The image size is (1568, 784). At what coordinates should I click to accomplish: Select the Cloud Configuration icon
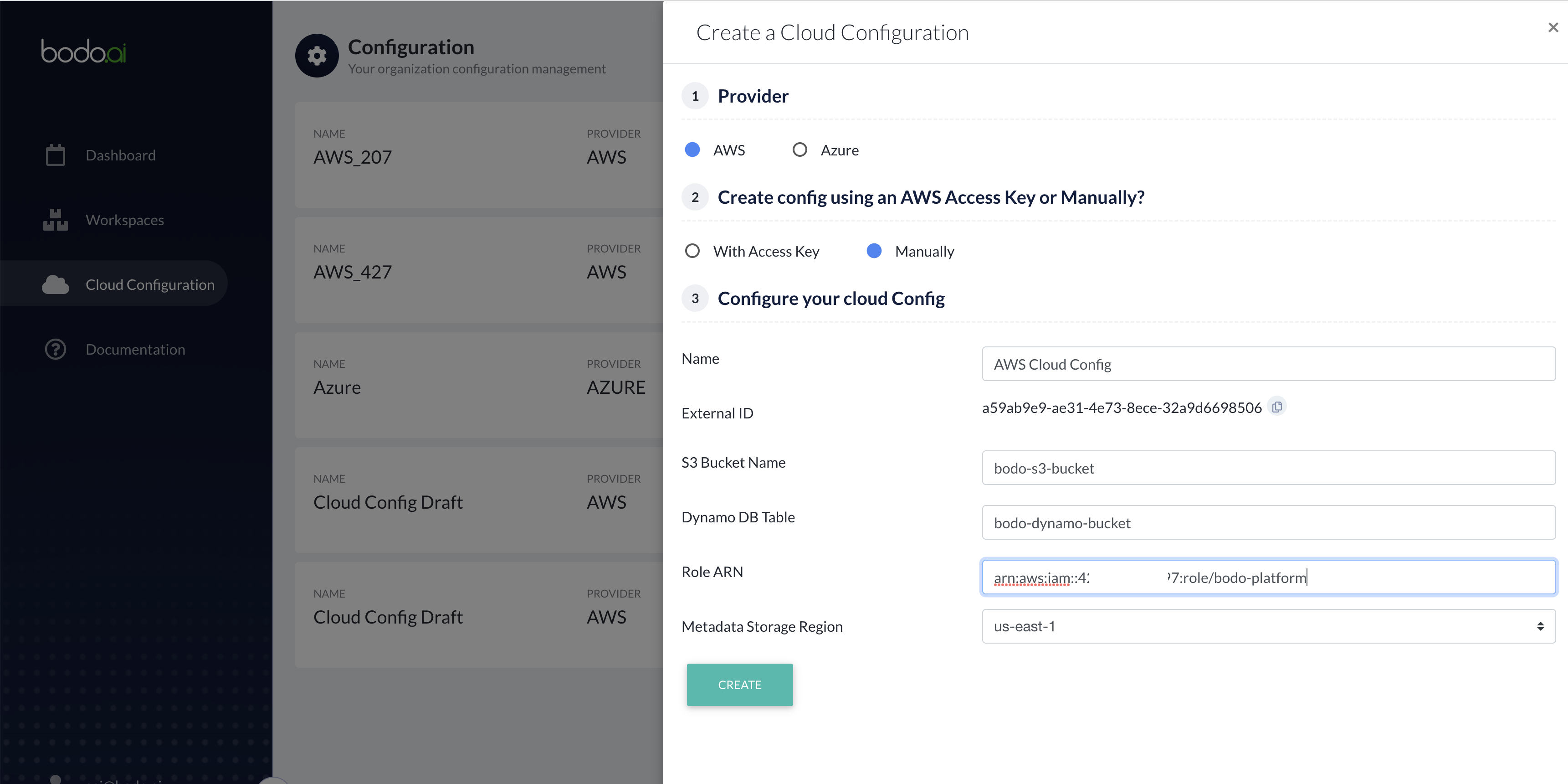[55, 284]
